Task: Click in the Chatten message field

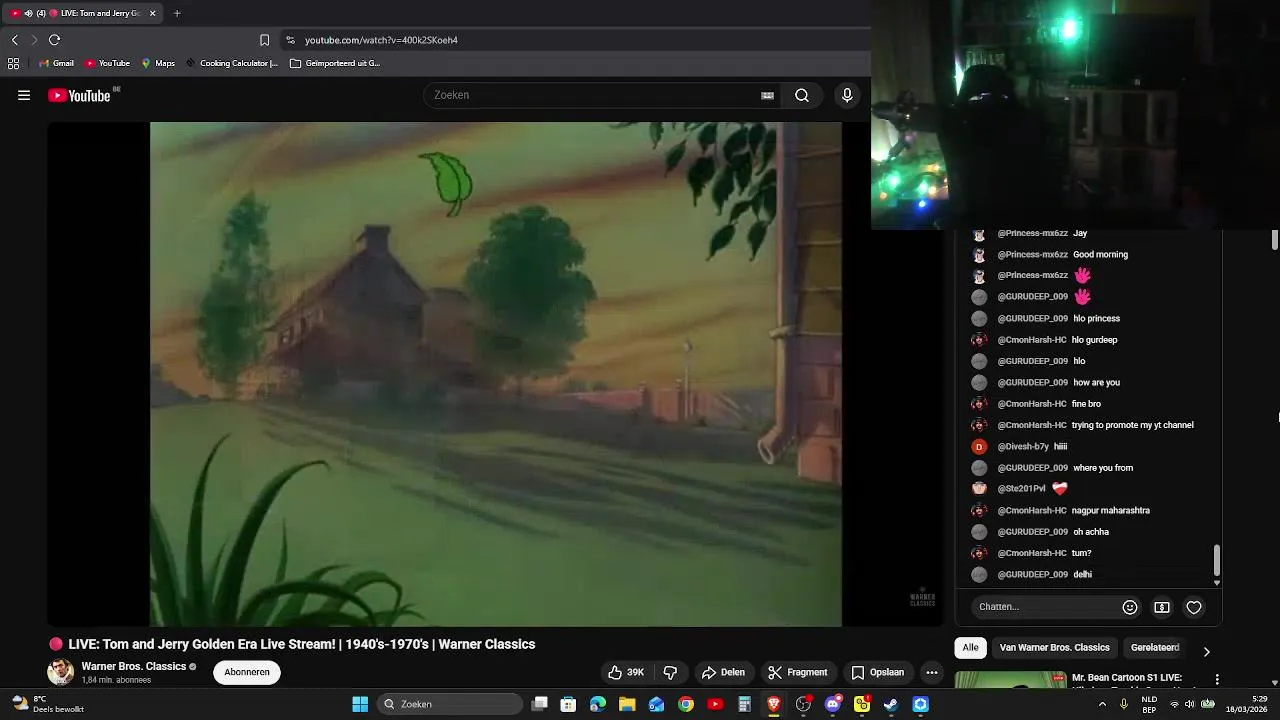Action: [x=1045, y=607]
